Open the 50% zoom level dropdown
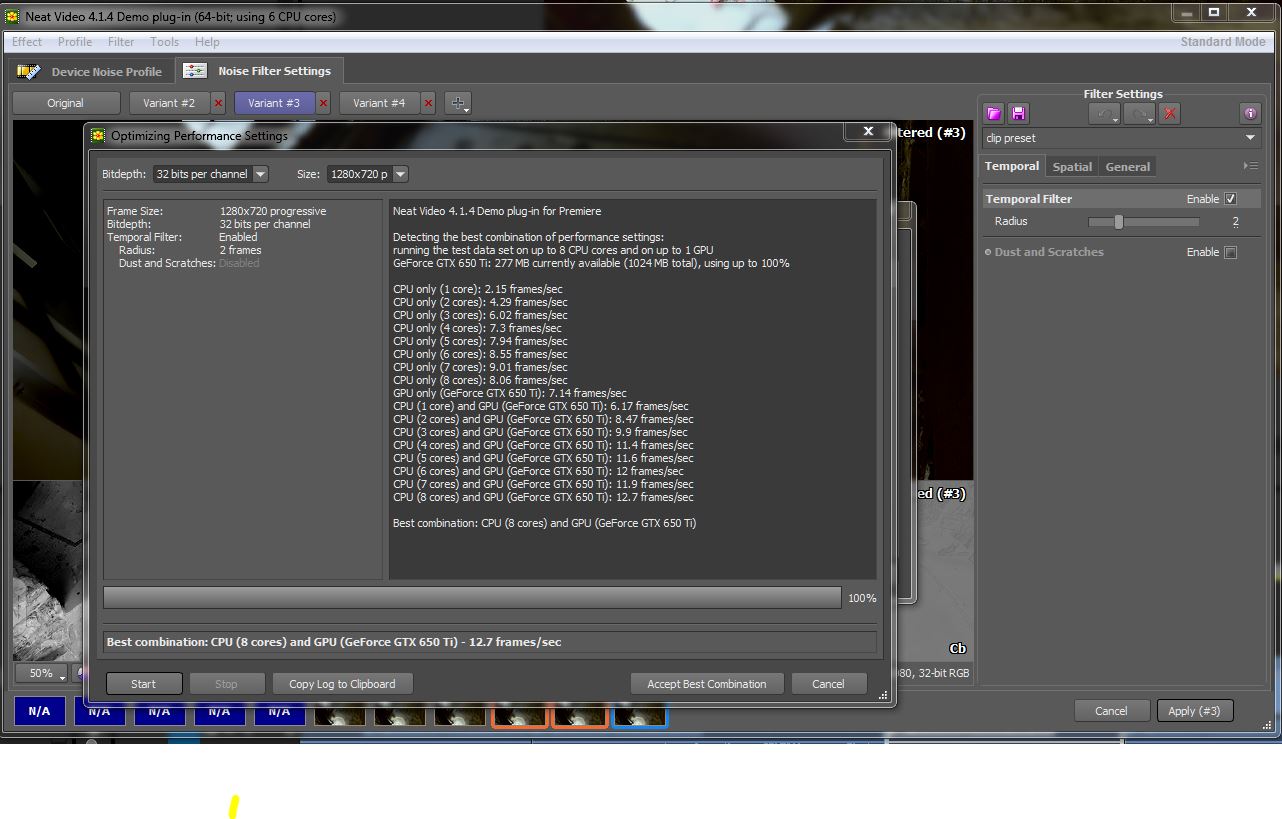 41,673
